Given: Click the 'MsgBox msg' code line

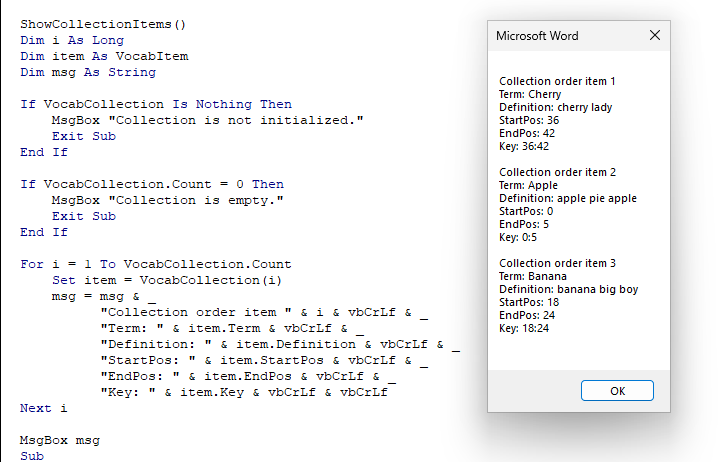Looking at the screenshot, I should tap(60, 440).
